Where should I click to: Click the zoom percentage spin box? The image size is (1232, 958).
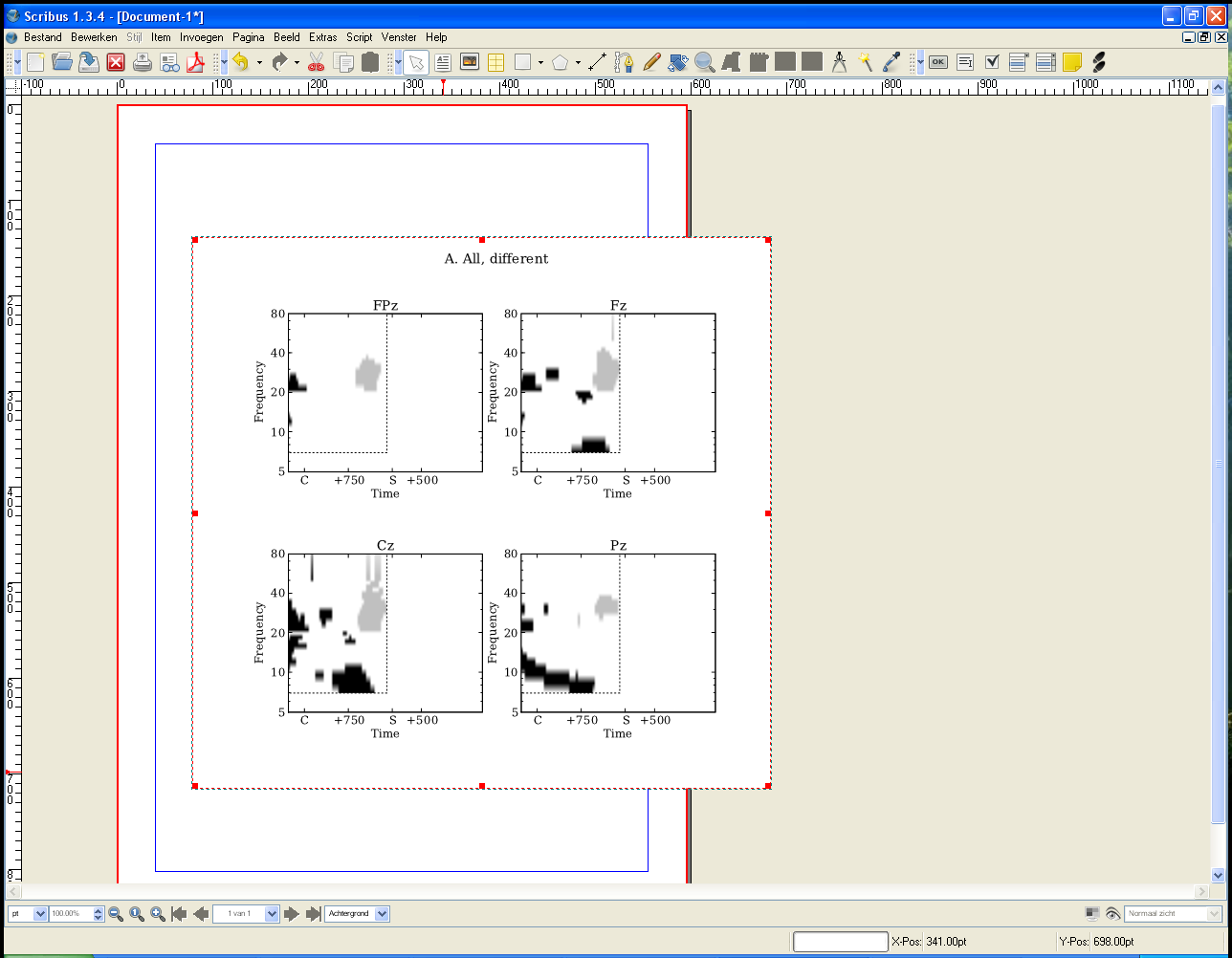(72, 914)
